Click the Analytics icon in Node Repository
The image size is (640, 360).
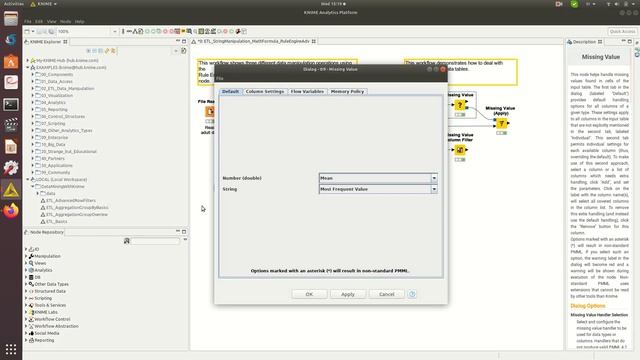coord(31,270)
